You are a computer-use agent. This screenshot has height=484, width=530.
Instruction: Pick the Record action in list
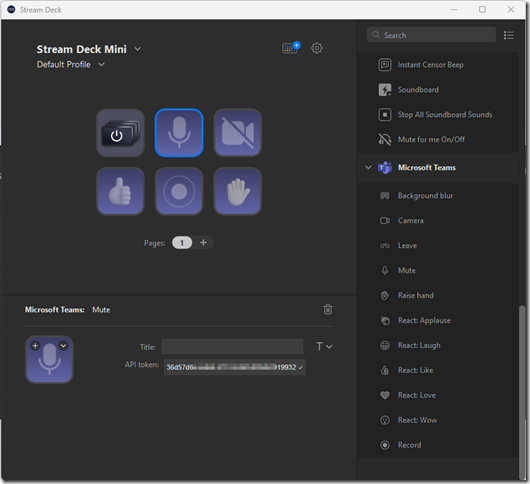point(437,445)
